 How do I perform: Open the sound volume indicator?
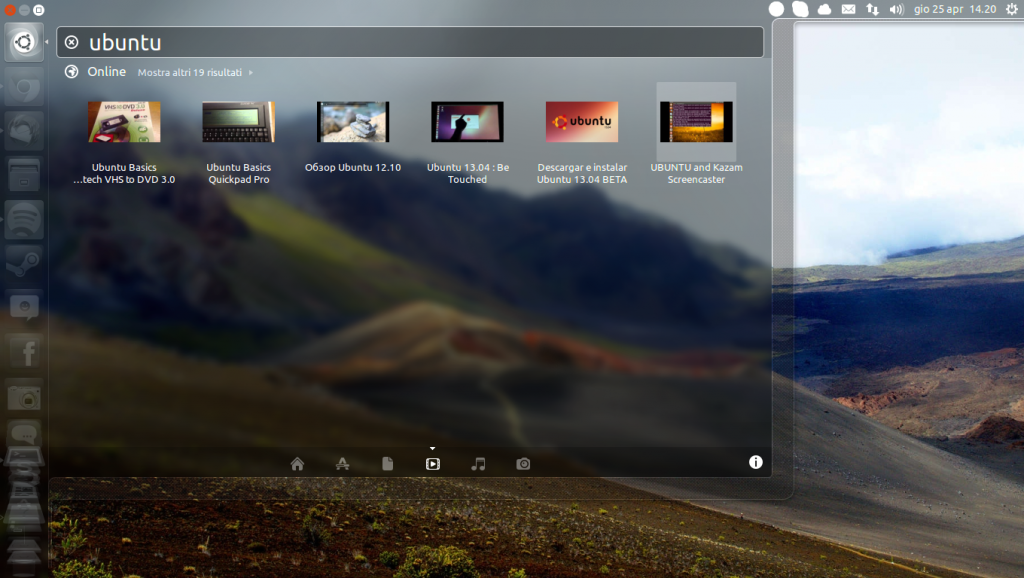(x=897, y=9)
